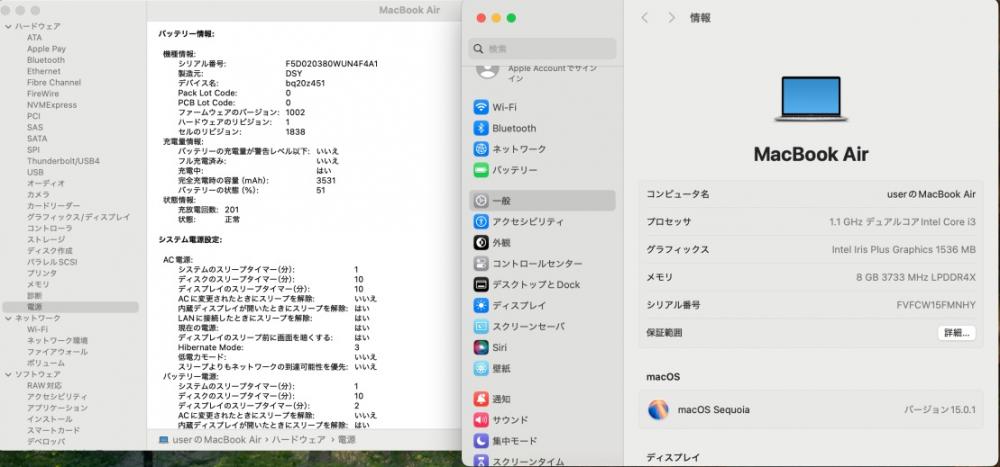Select Ethernet in hardware list
The height and width of the screenshot is (467, 1000).
pos(44,71)
